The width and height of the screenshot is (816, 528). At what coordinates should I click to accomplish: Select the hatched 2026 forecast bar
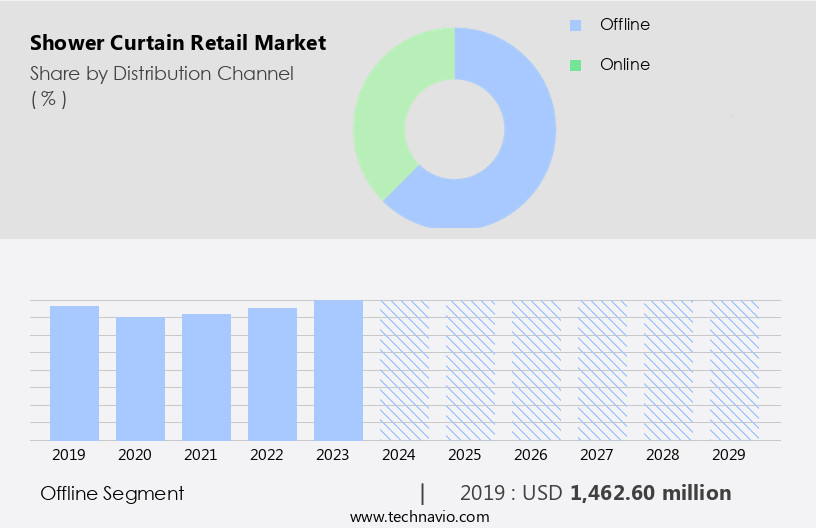pyautogui.click(x=536, y=369)
